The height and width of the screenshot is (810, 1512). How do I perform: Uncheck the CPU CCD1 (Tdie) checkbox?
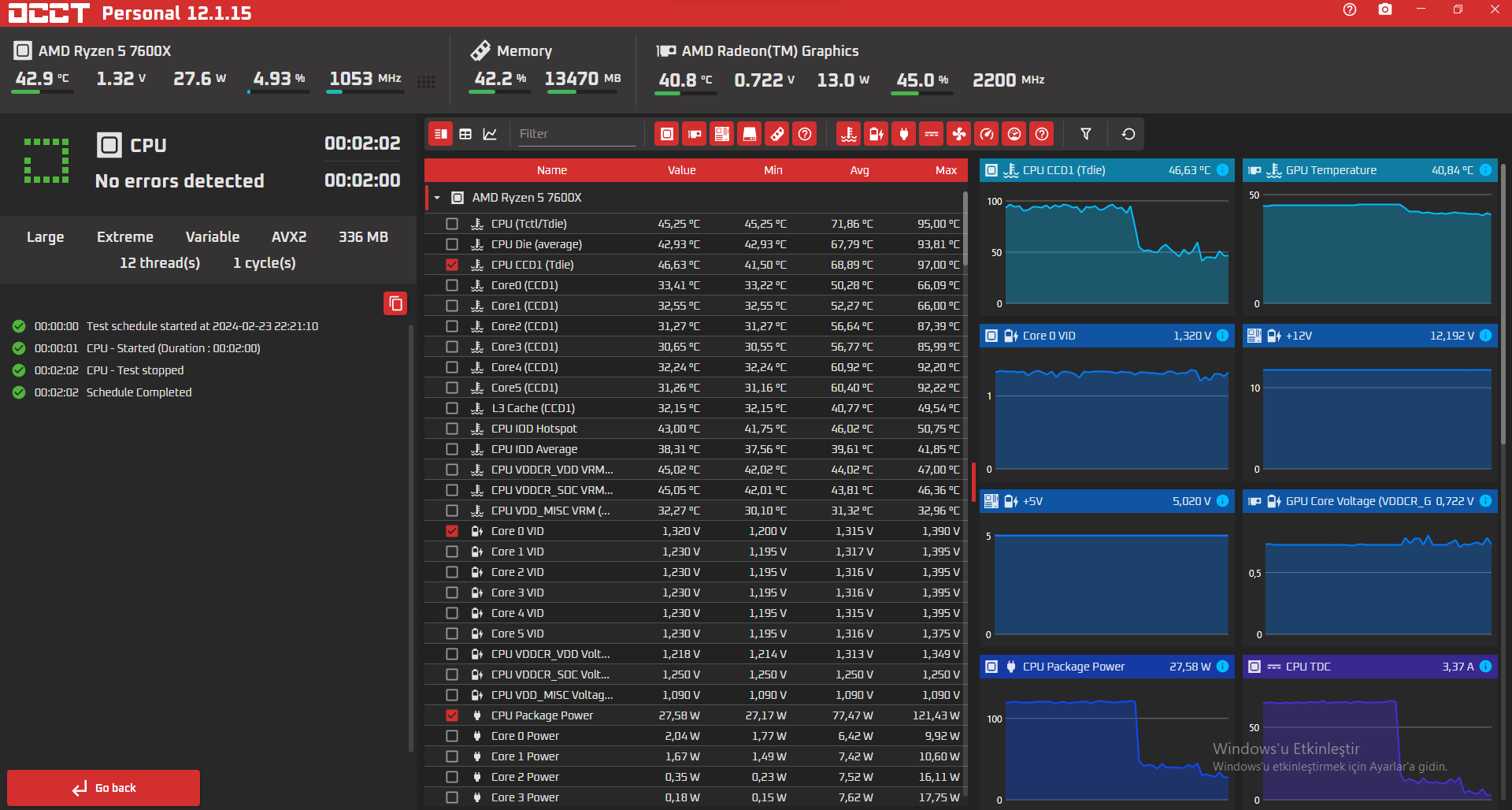(452, 265)
